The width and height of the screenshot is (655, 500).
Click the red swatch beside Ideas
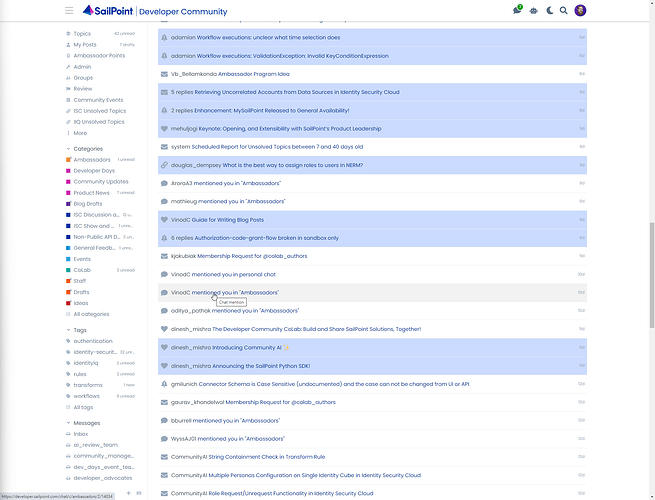[x=69, y=303]
